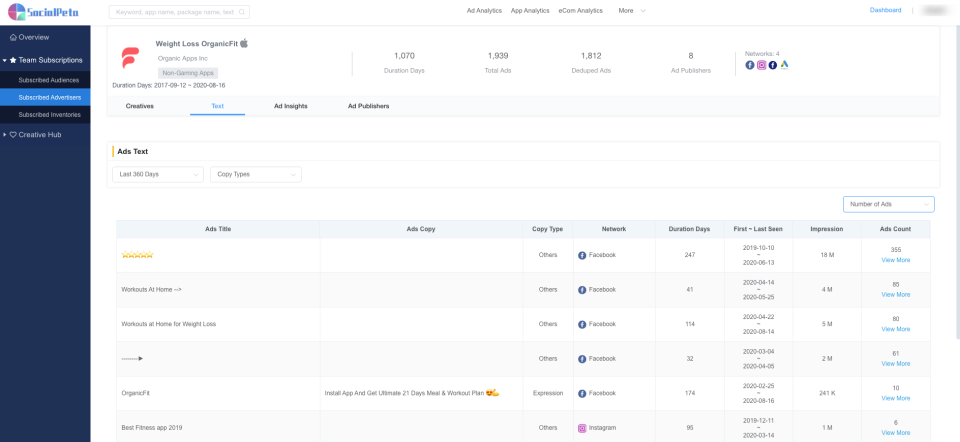
Task: Click the Duration Days column header
Action: tap(689, 229)
